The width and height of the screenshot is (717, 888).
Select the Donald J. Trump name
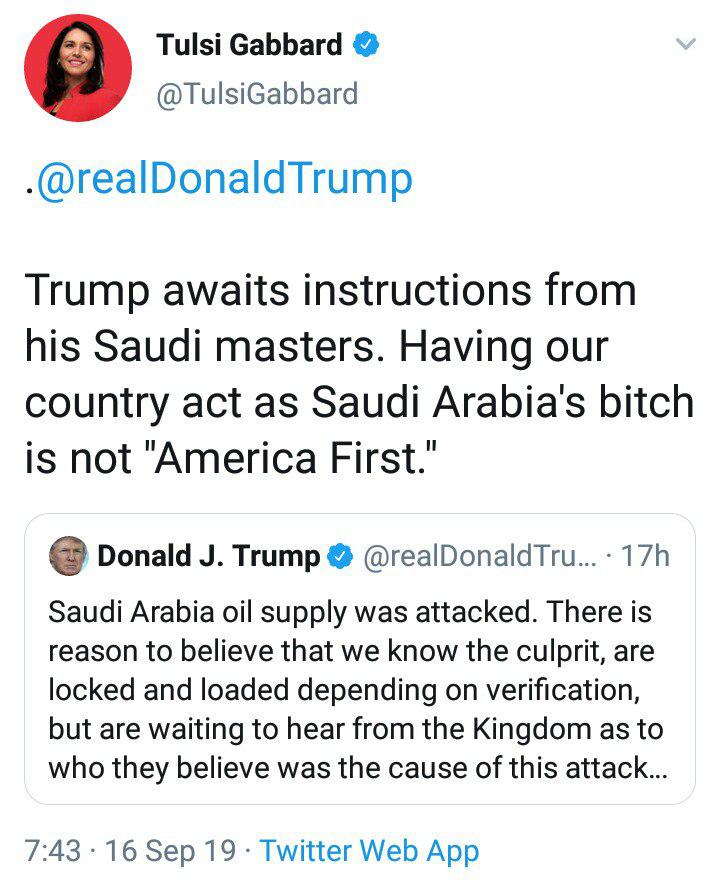tap(208, 556)
